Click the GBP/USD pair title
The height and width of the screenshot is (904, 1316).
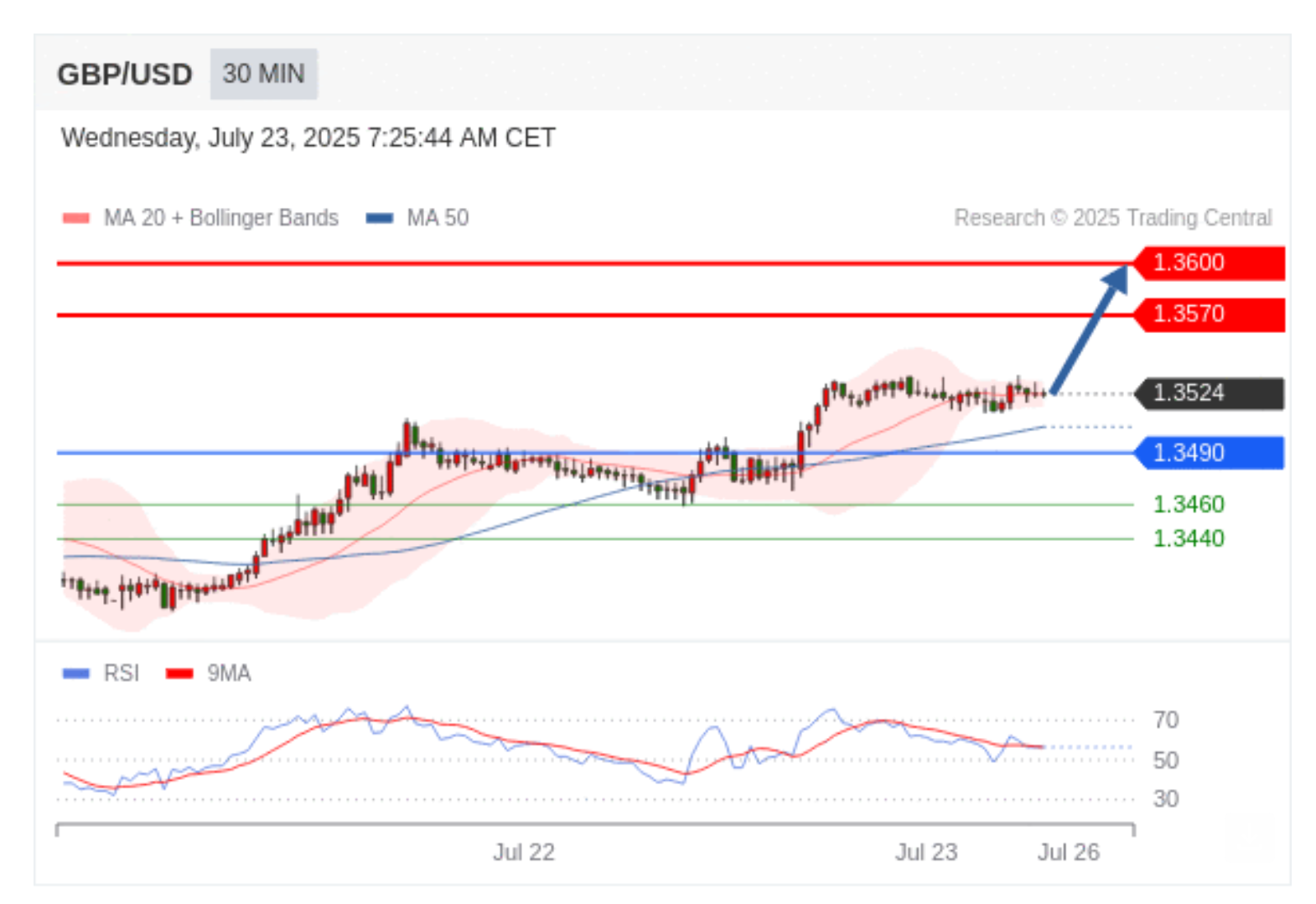click(124, 75)
